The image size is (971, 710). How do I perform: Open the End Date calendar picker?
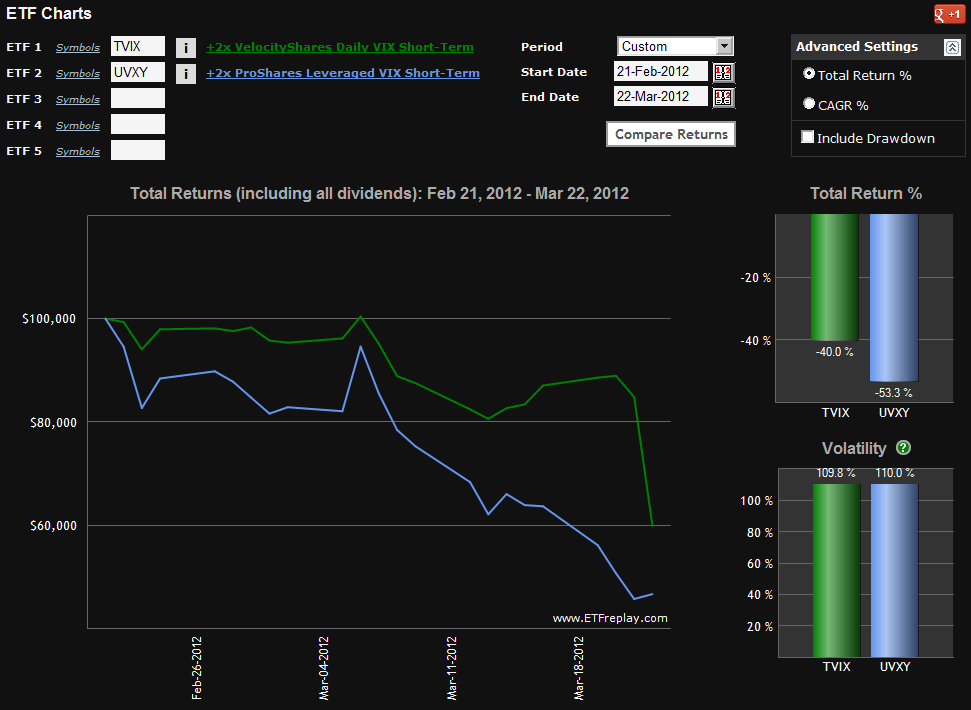point(723,97)
